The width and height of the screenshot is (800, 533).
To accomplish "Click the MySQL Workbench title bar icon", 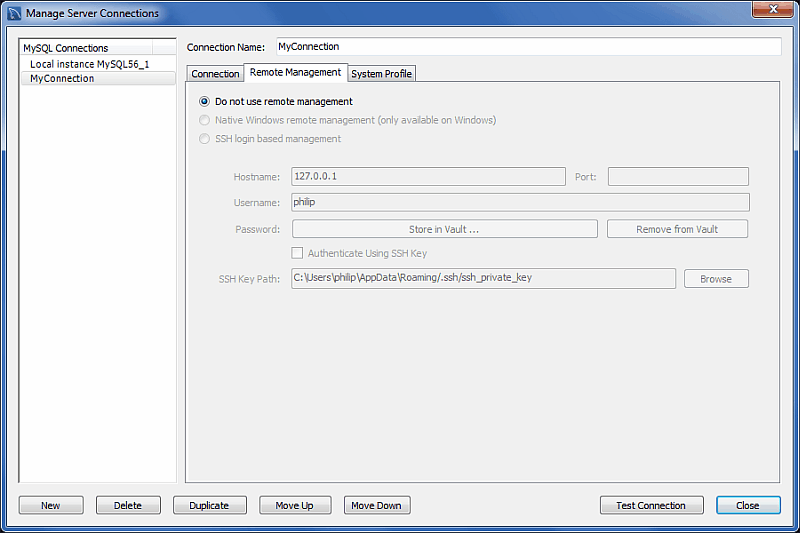I will click(13, 13).
